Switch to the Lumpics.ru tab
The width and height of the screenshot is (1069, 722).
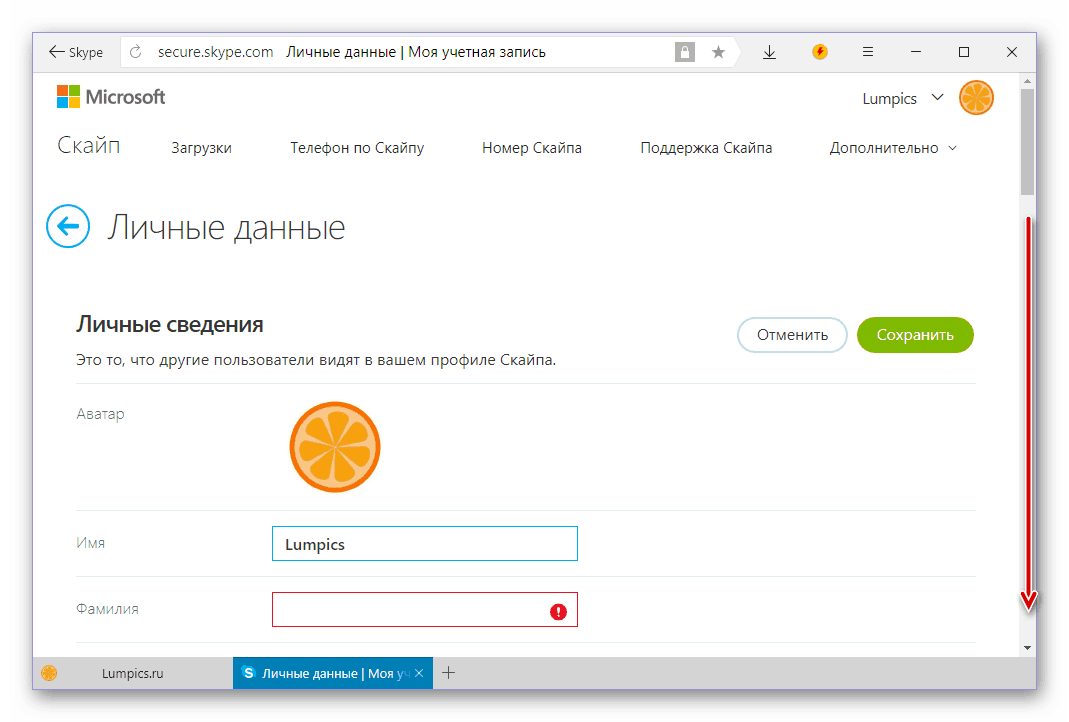tap(132, 673)
